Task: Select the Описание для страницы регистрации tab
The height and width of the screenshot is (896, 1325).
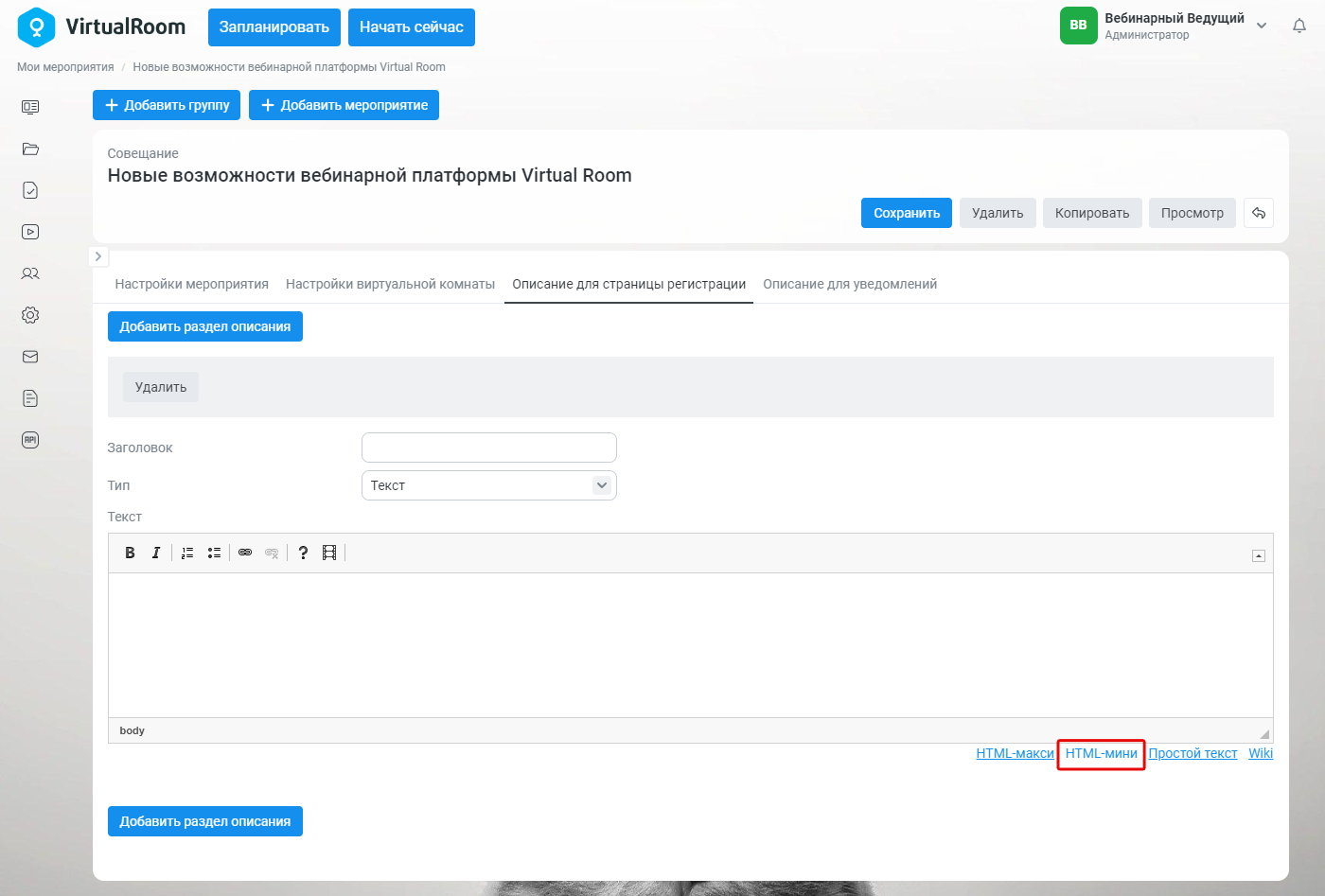Action: [629, 284]
